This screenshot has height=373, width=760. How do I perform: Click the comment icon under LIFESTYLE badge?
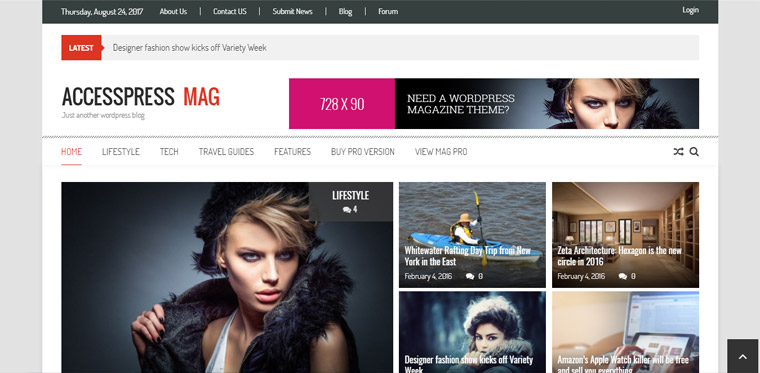(x=347, y=210)
